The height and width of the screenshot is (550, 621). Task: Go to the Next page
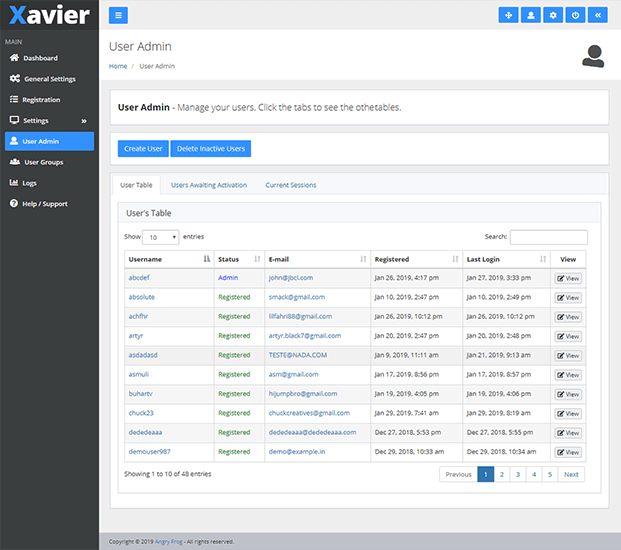pos(571,474)
